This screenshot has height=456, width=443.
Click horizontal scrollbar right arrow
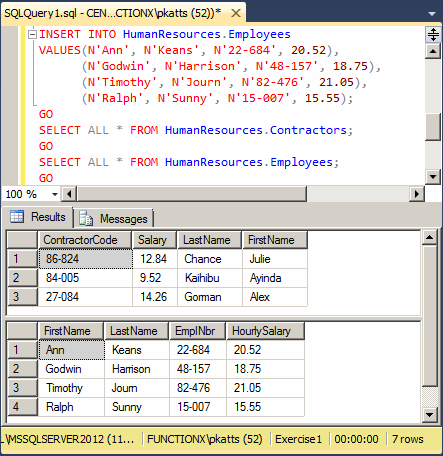[417, 194]
